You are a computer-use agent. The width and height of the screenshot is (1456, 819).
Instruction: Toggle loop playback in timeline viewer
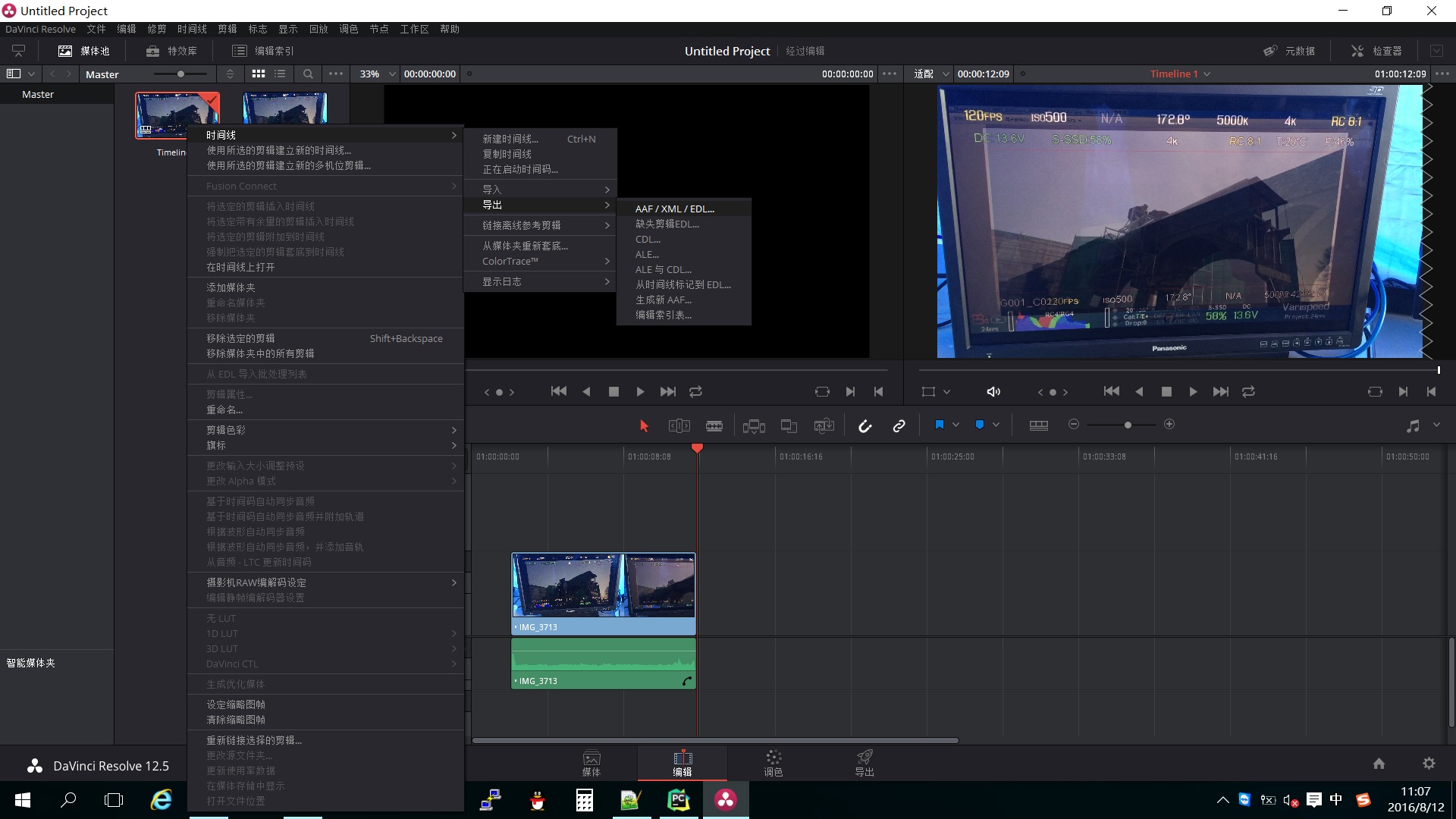coord(1248,392)
